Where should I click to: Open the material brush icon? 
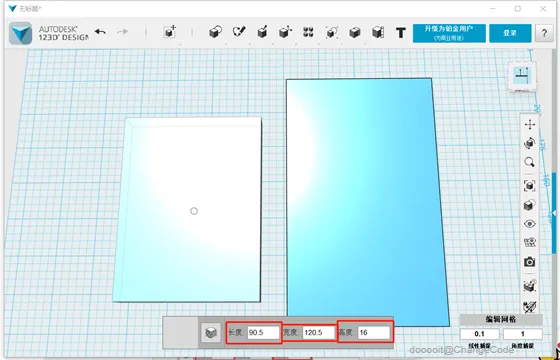(530, 306)
